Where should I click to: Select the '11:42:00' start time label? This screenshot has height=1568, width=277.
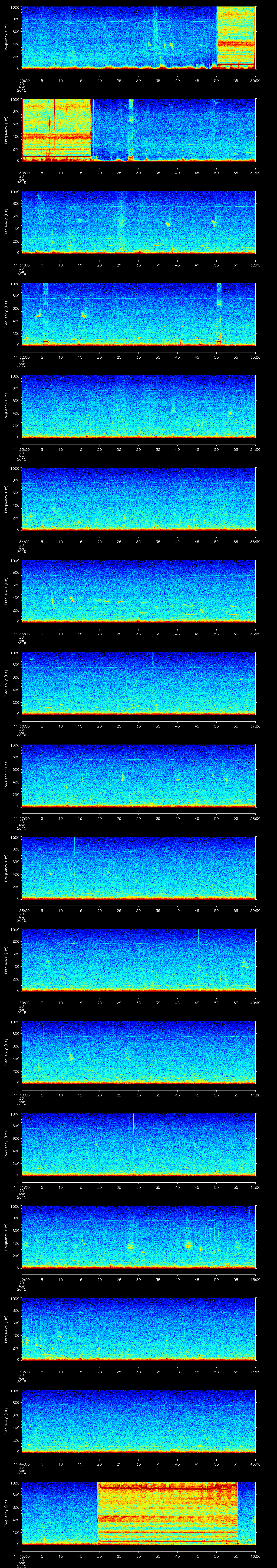pos(21,1279)
